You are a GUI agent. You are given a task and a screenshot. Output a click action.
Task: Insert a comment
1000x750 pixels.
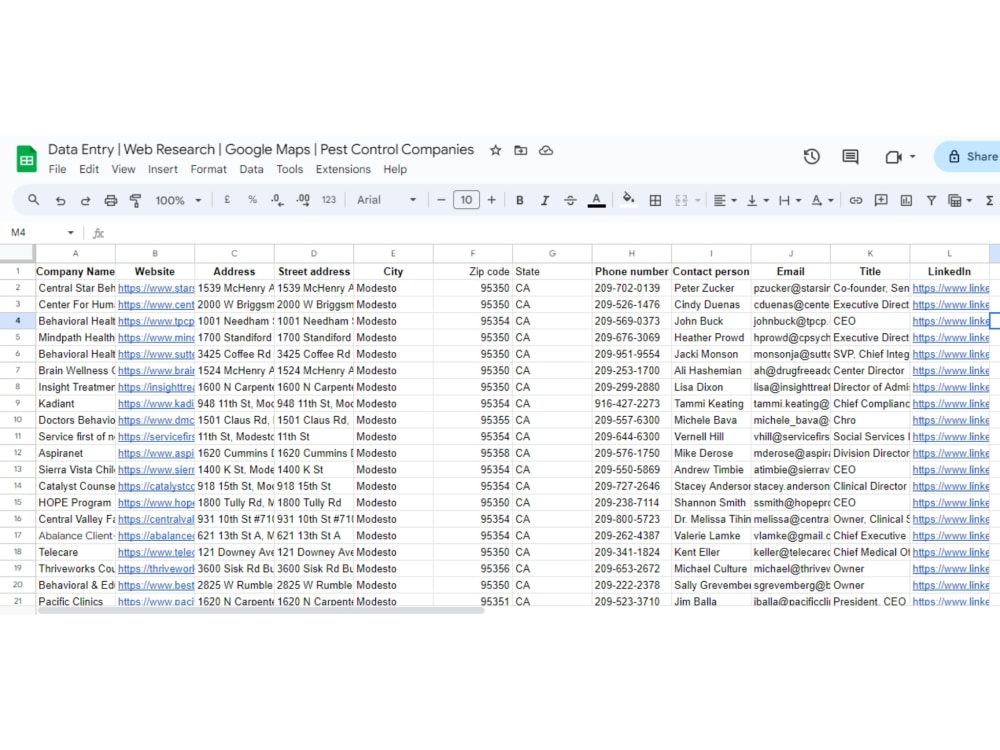click(x=881, y=200)
